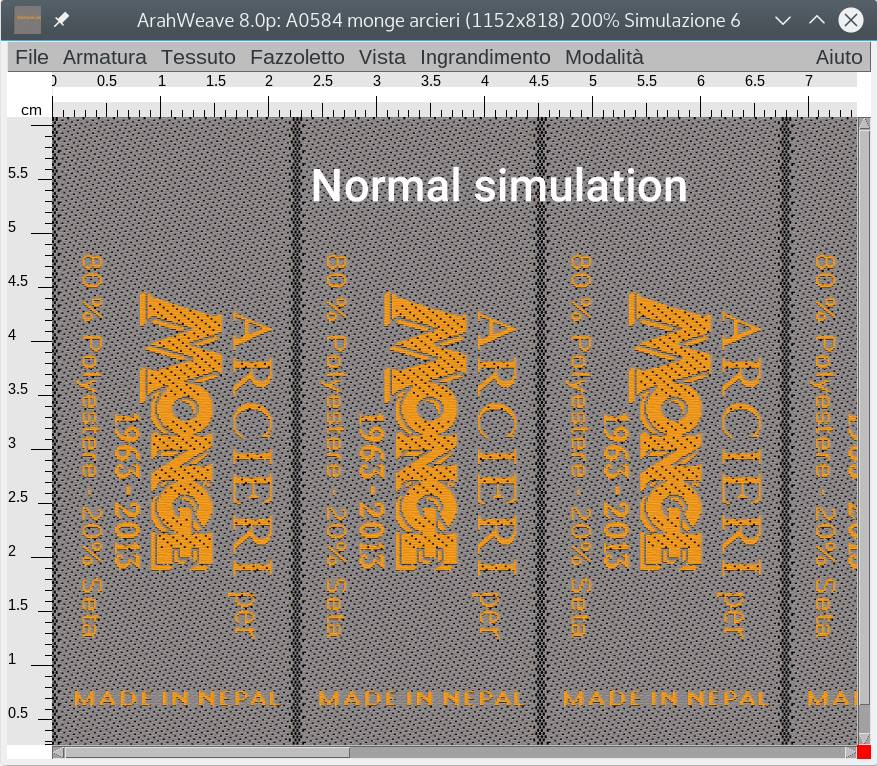
Task: Open the Tessuto menu
Action: pyautogui.click(x=198, y=57)
